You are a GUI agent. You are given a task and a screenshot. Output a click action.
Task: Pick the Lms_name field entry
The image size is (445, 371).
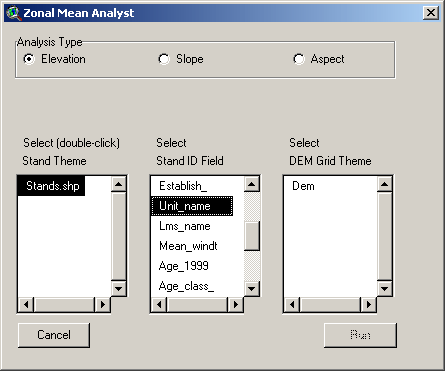[x=185, y=226]
